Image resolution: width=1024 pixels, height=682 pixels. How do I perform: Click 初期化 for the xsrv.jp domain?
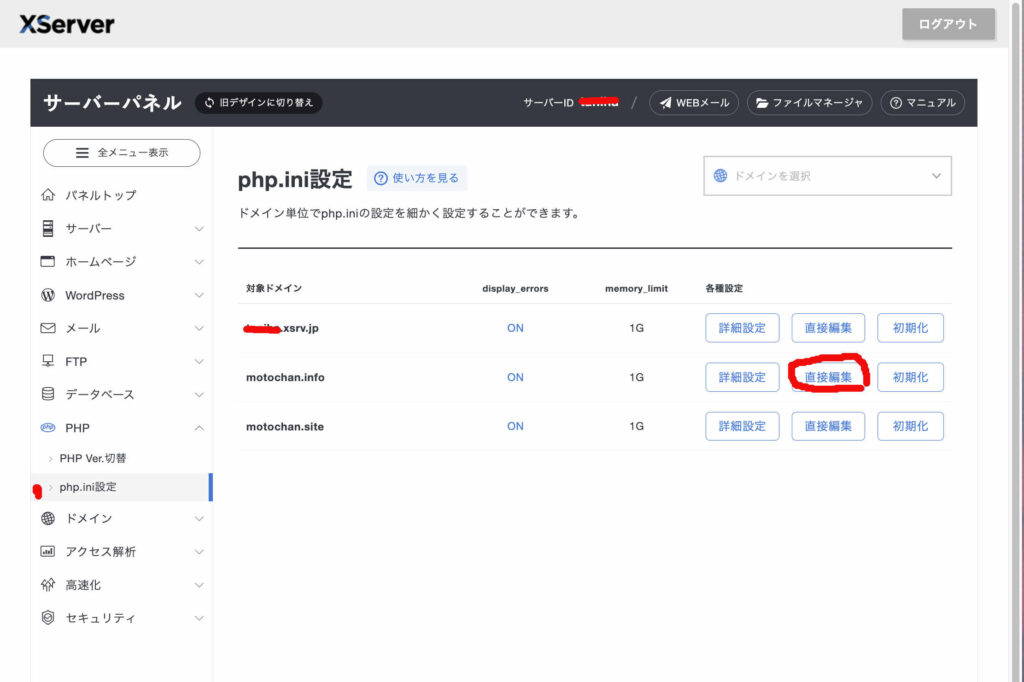pyautogui.click(x=910, y=328)
